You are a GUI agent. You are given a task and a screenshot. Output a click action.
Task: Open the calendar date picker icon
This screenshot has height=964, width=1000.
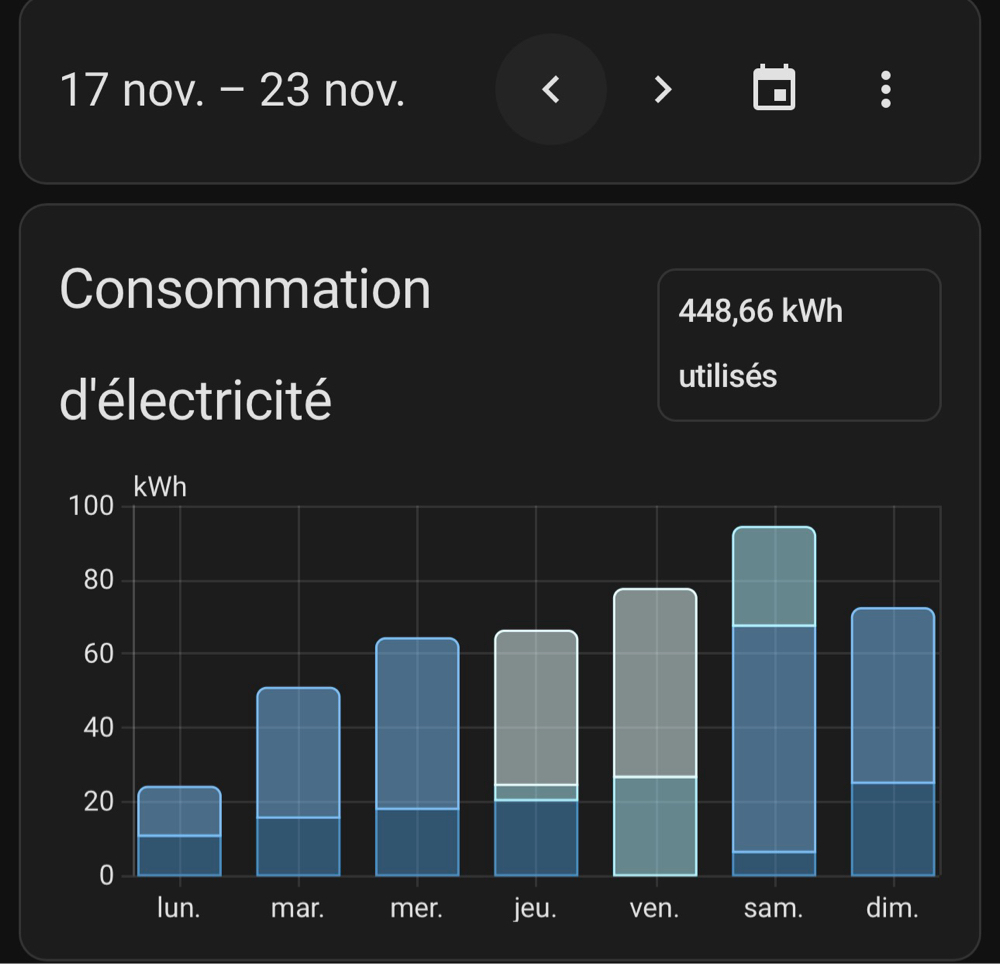point(774,90)
